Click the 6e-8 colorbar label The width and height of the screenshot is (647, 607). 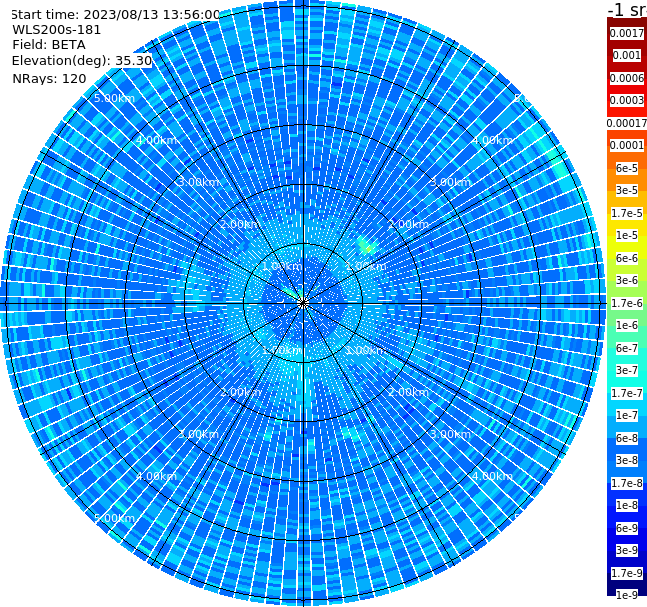coord(627,438)
